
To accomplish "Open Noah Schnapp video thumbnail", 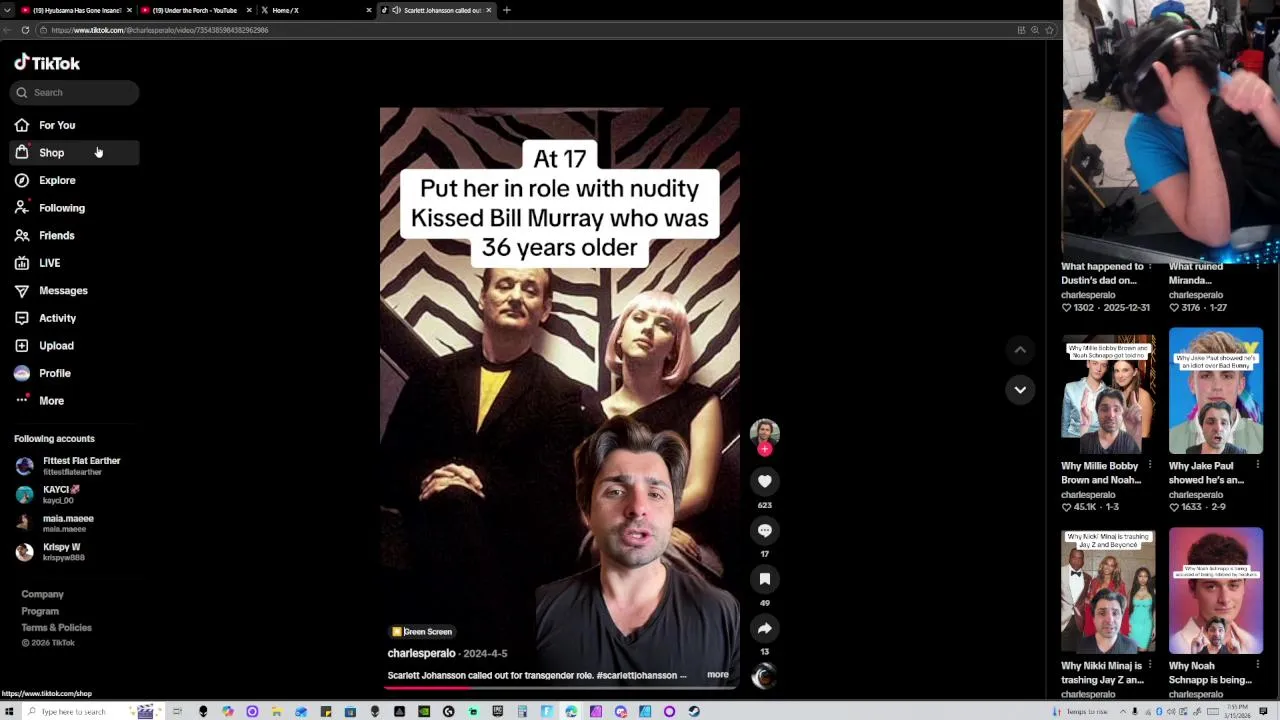I will 1216,591.
